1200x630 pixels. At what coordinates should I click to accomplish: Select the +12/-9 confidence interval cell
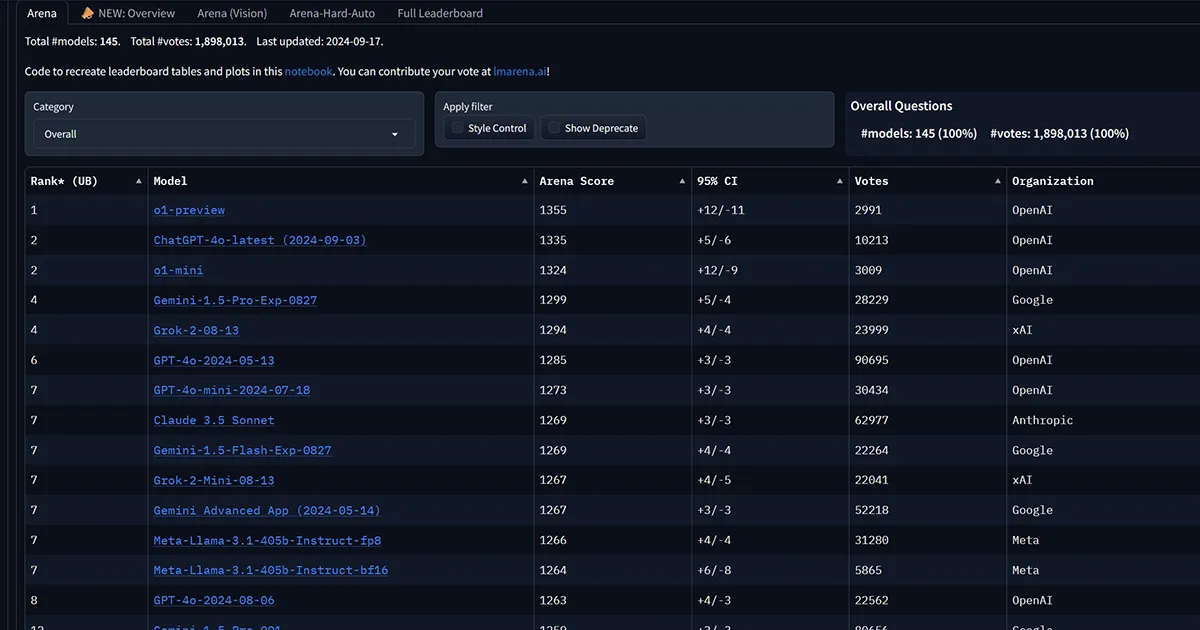click(770, 270)
